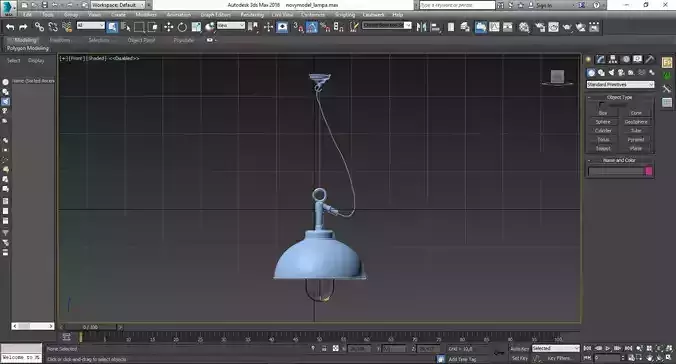
Task: Click the Go to Start button
Action: tap(588, 348)
